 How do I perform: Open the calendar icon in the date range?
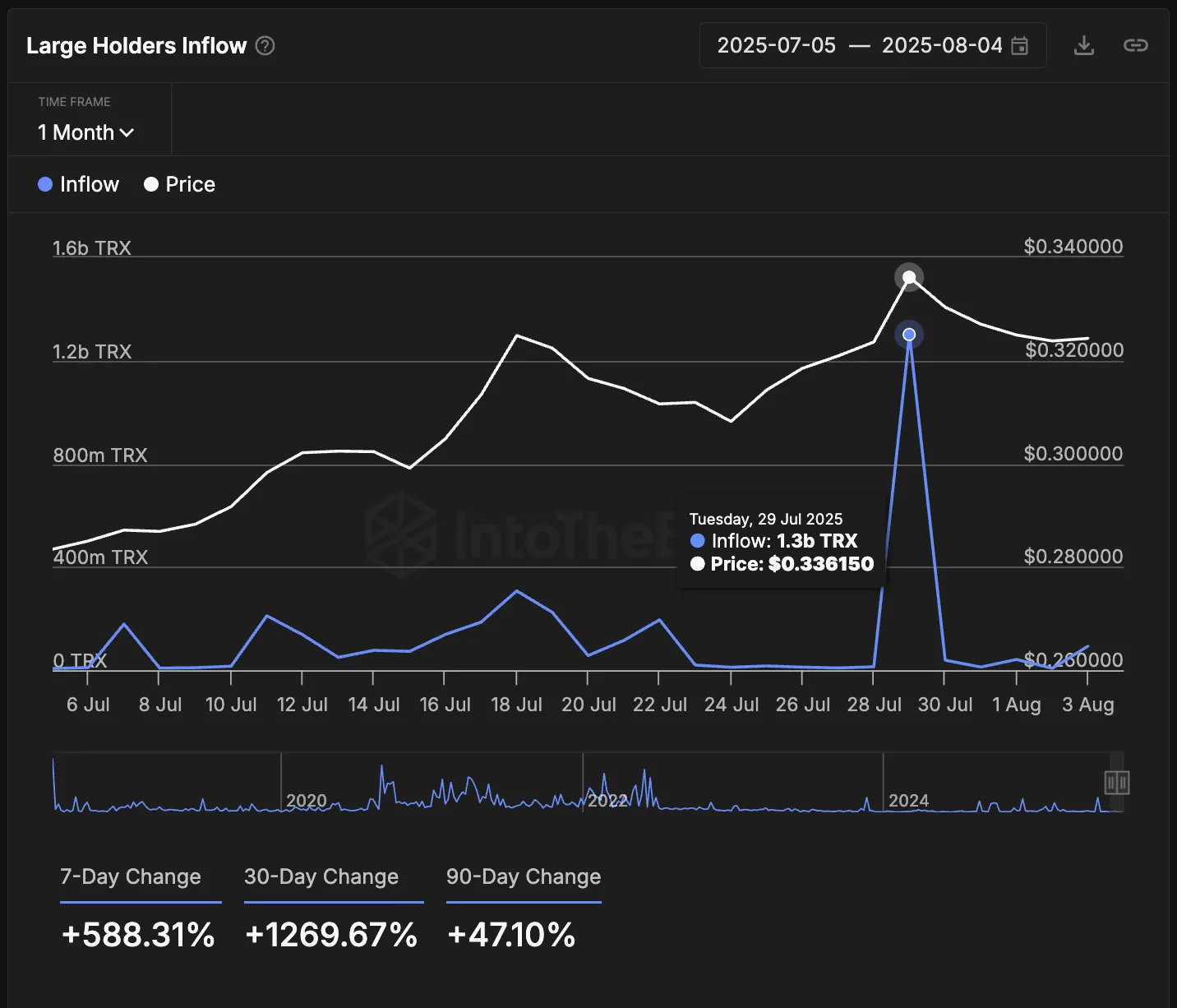click(x=1019, y=45)
